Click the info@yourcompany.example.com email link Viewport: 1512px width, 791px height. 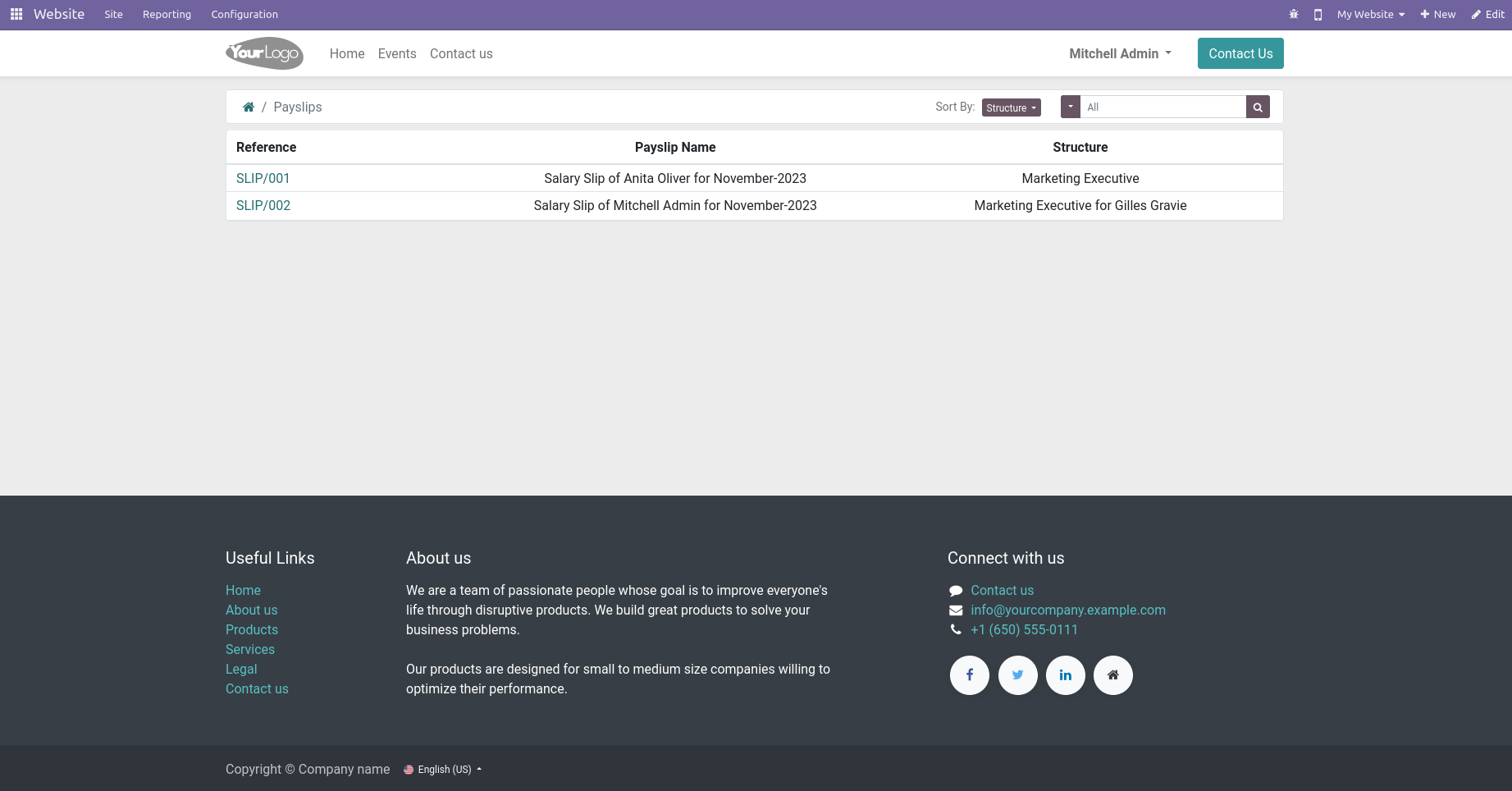pyautogui.click(x=1068, y=610)
